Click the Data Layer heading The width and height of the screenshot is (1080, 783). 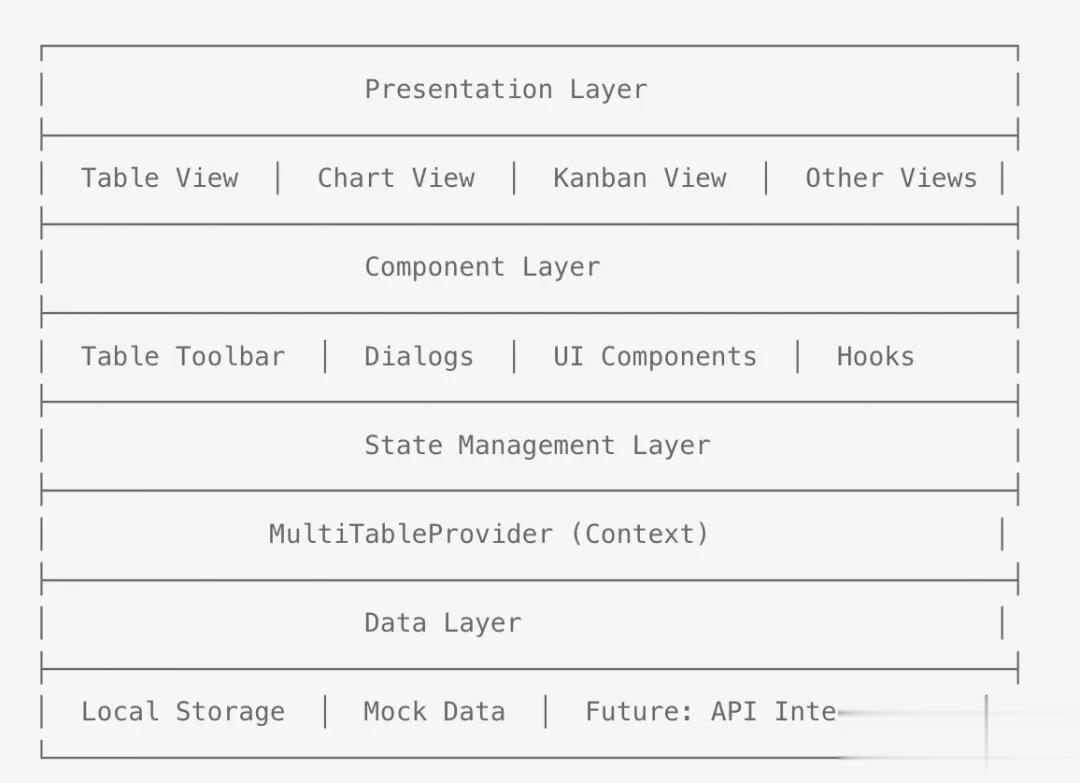click(442, 623)
